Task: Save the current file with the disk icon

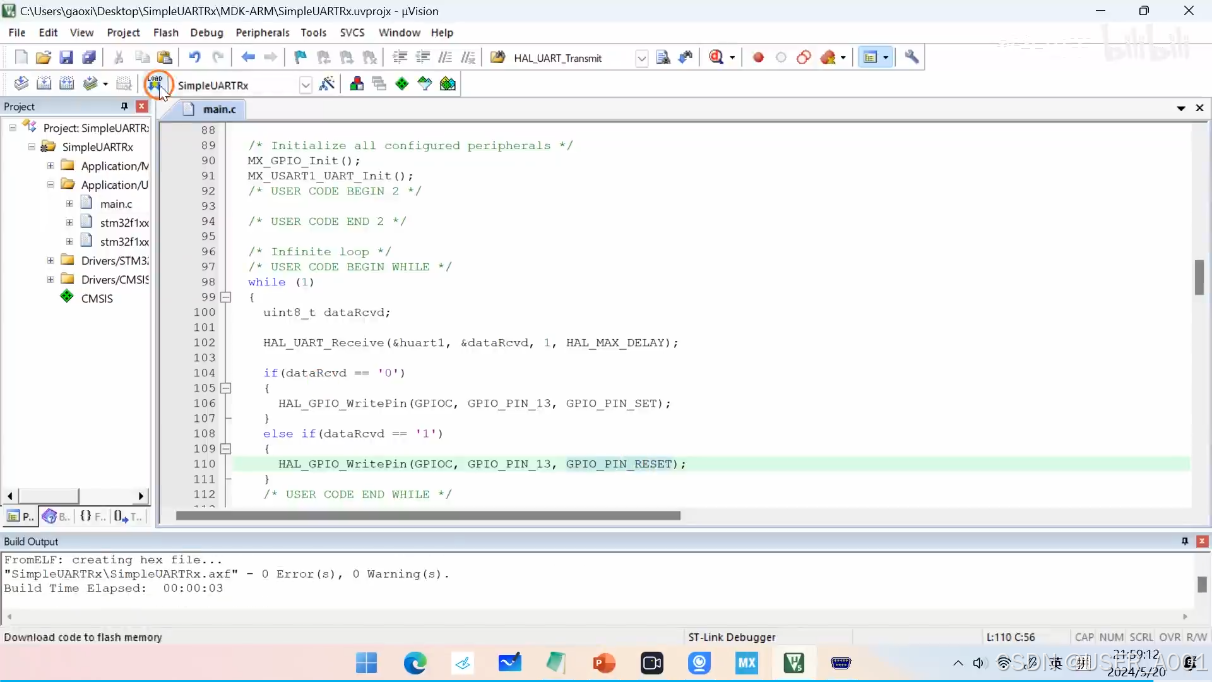Action: 66,58
